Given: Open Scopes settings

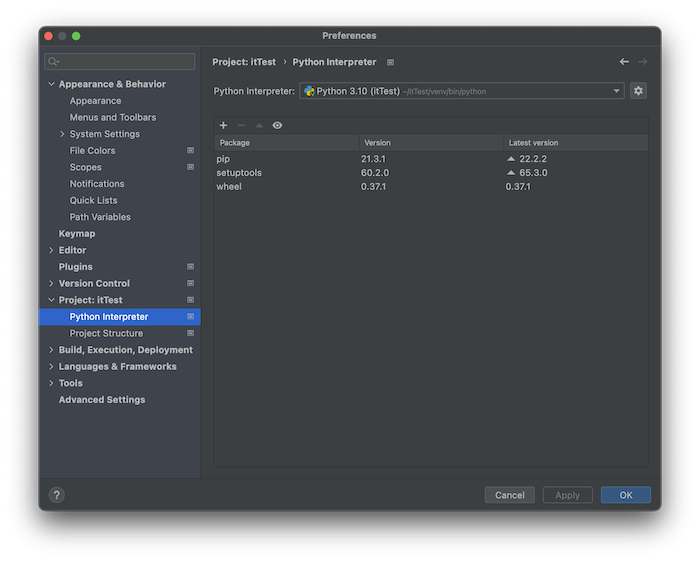Looking at the screenshot, I should 85,167.
